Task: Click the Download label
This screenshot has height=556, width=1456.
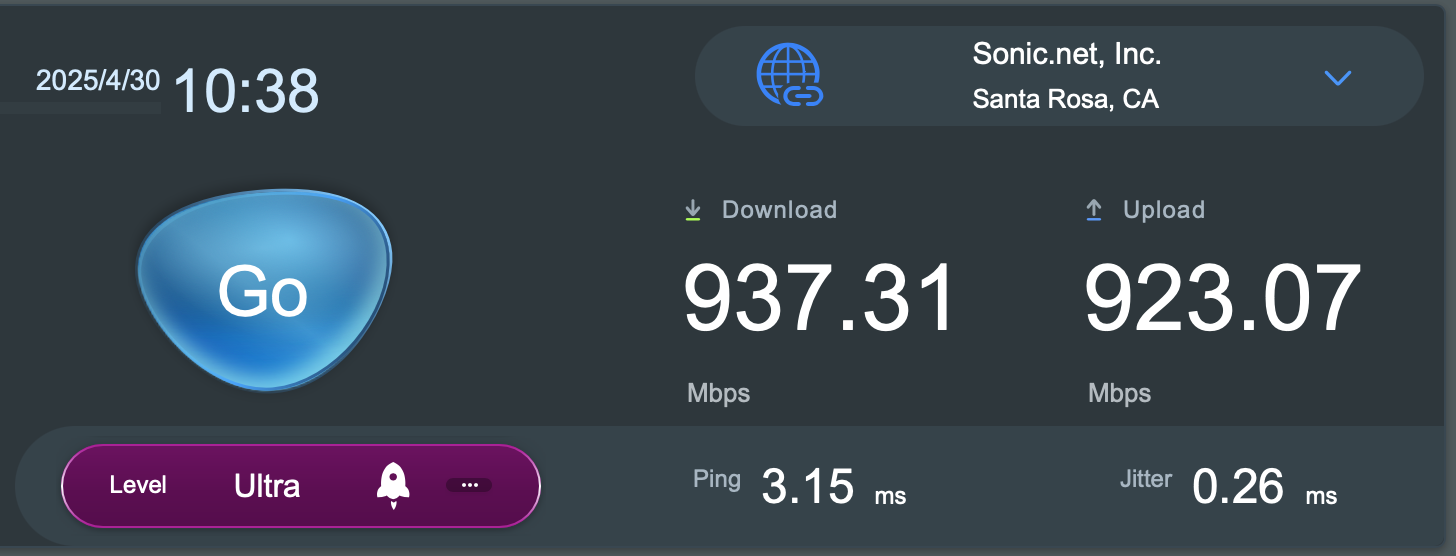Action: point(779,210)
